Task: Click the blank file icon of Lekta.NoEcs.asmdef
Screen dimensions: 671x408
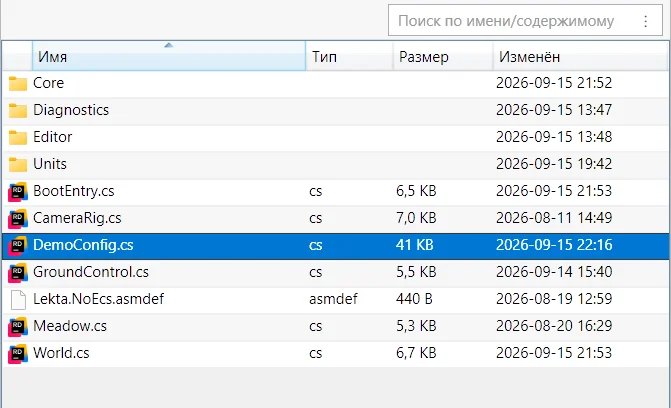Action: pyautogui.click(x=18, y=299)
